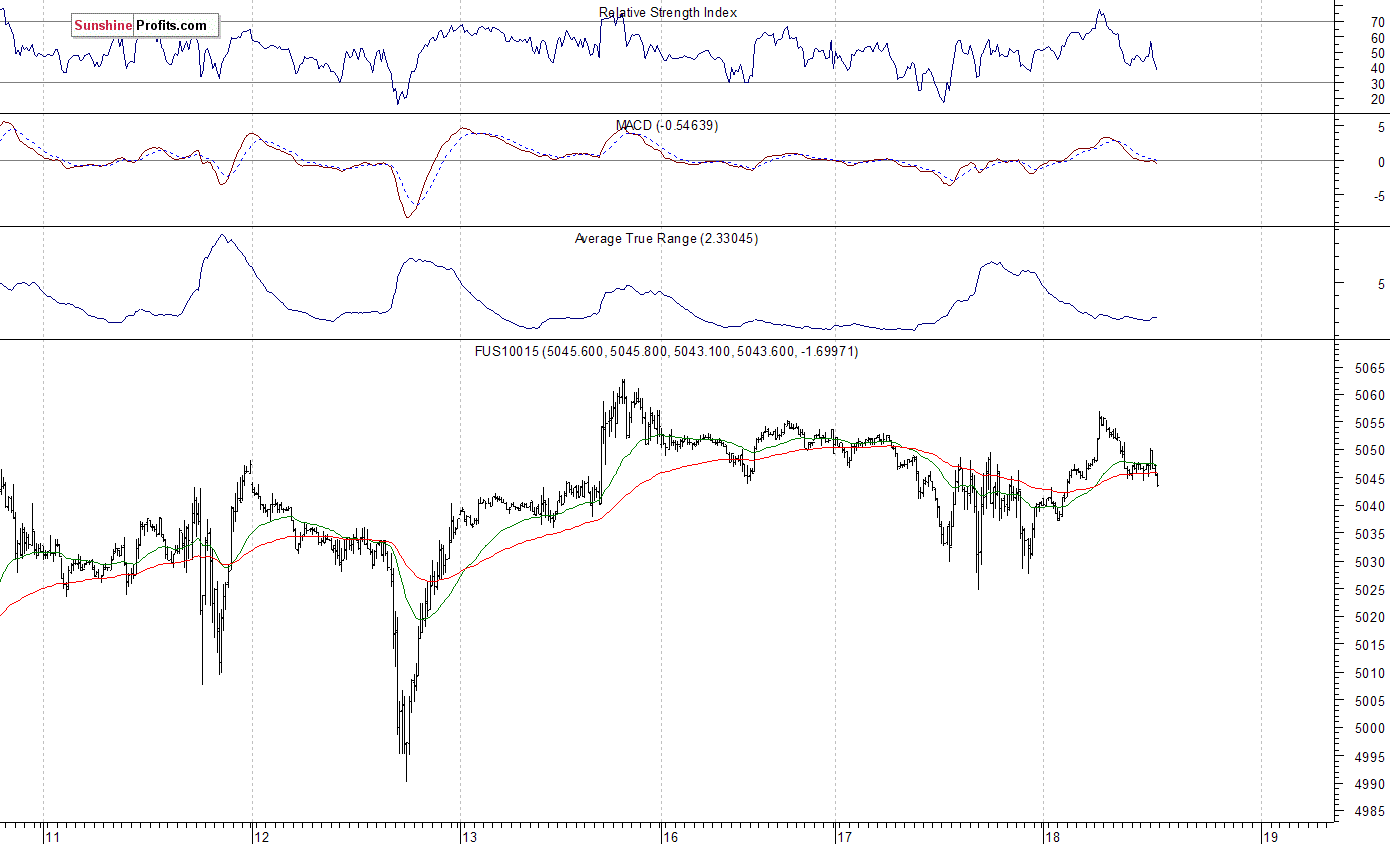
Task: Select date label 17 on time axis
Action: (x=844, y=836)
